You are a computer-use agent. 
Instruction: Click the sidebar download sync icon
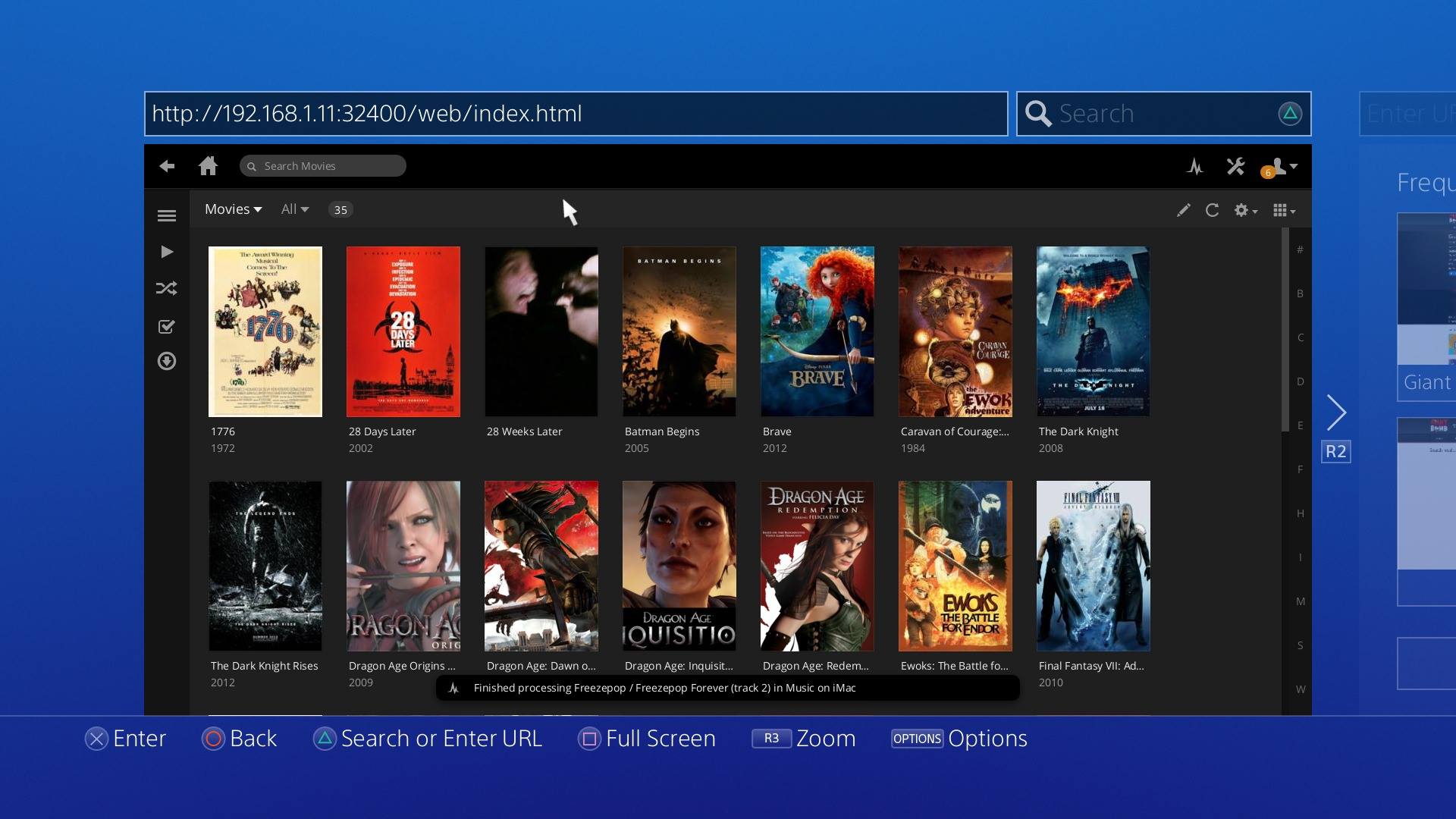coord(167,361)
